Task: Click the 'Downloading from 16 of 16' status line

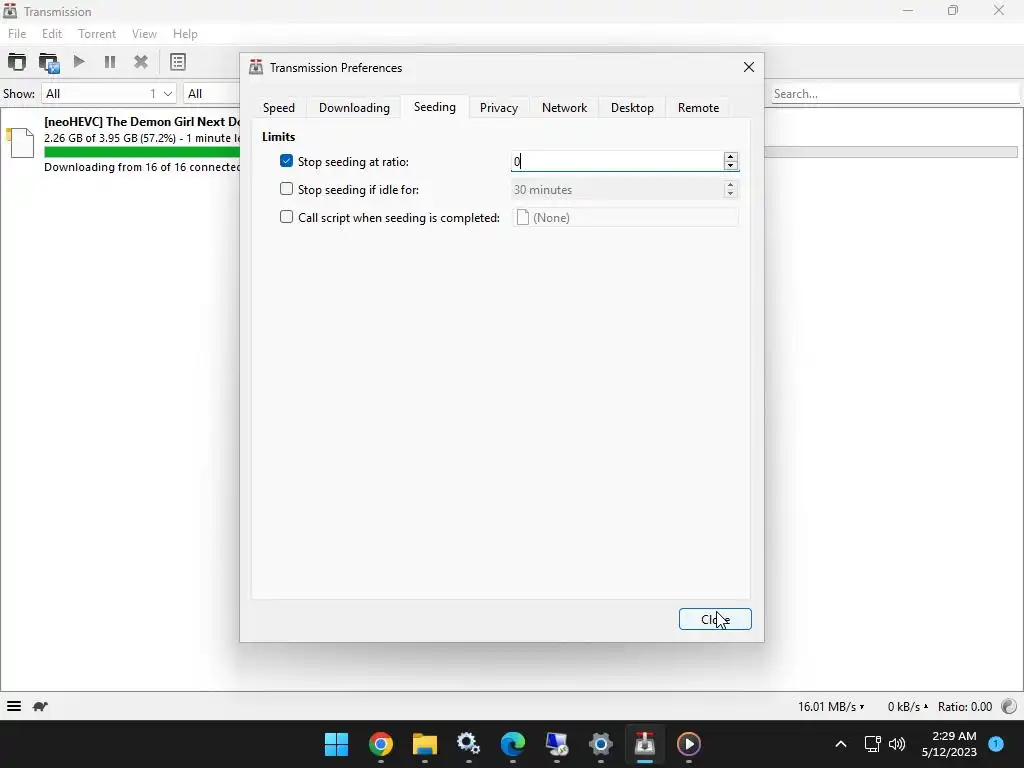Action: 142,167
